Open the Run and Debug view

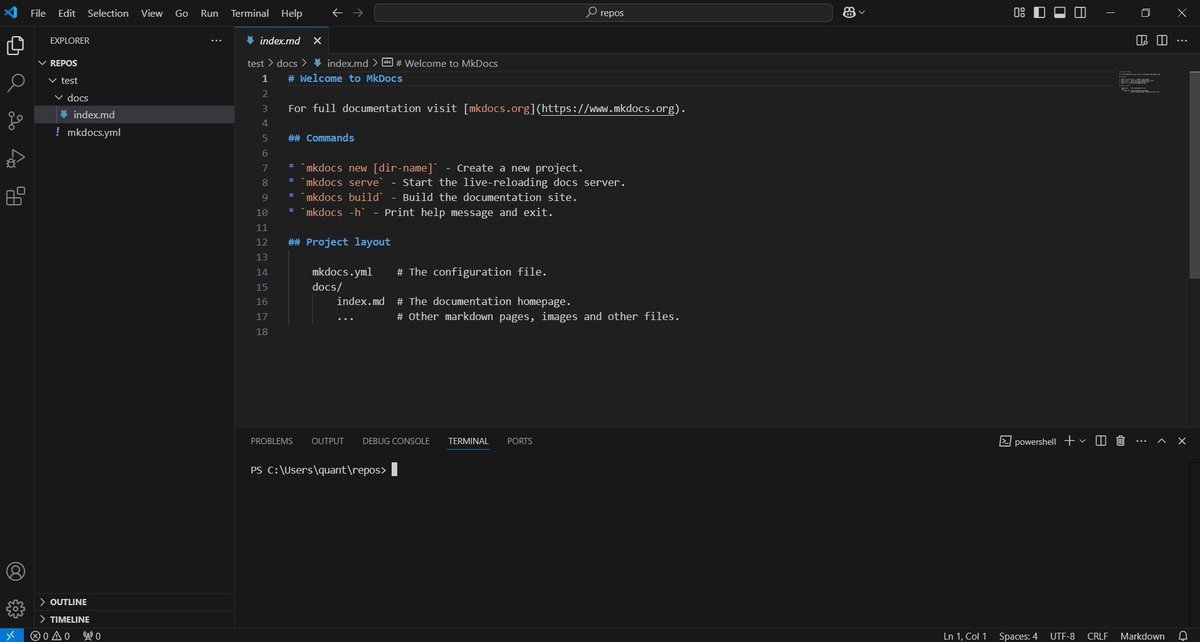point(15,159)
